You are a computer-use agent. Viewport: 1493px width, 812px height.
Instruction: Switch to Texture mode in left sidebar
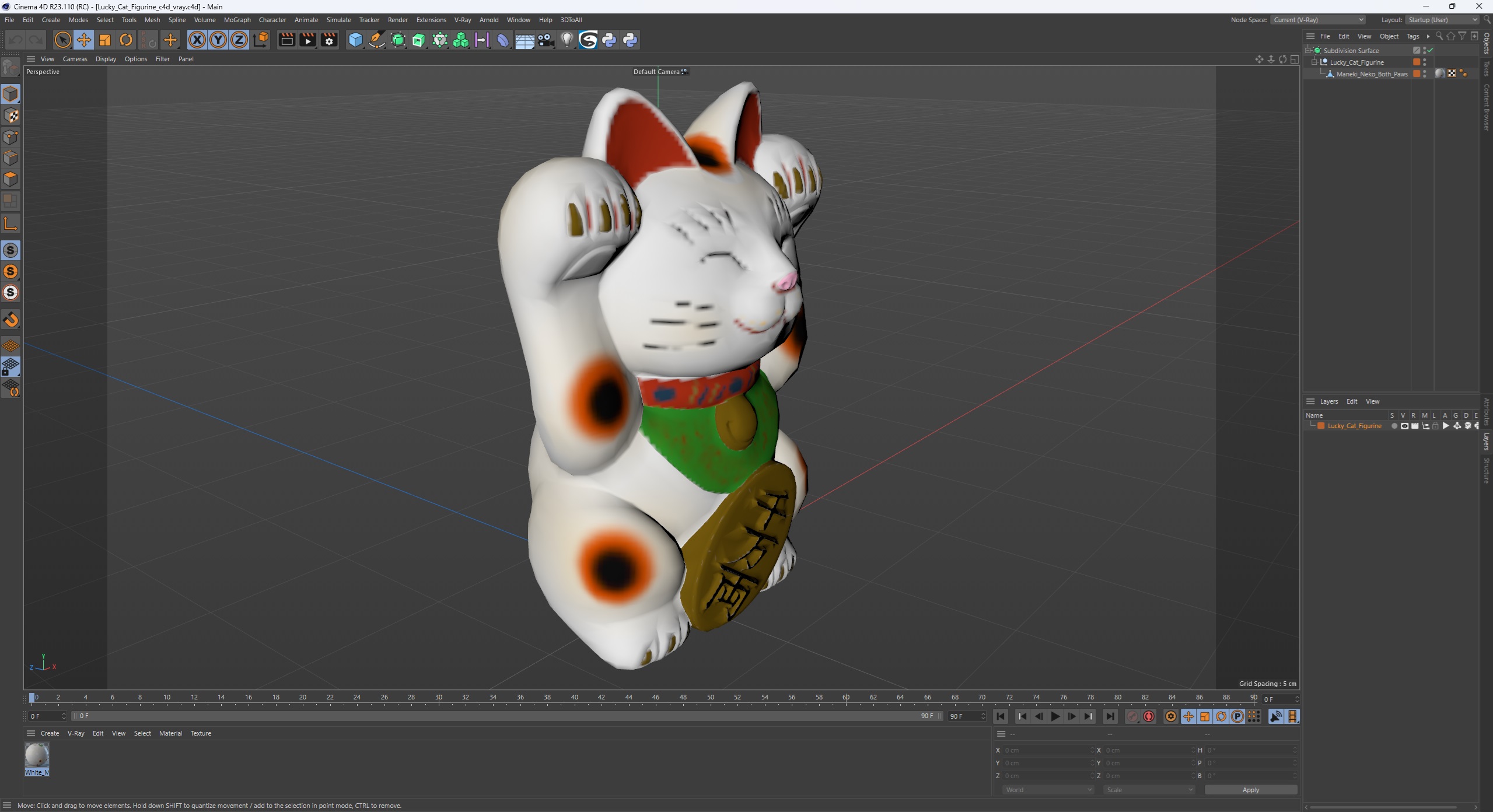point(11,116)
